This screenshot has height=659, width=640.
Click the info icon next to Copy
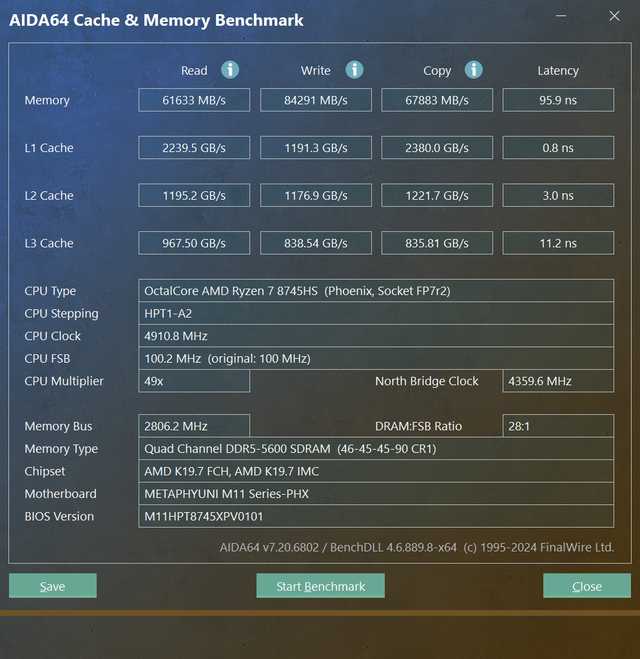point(474,70)
